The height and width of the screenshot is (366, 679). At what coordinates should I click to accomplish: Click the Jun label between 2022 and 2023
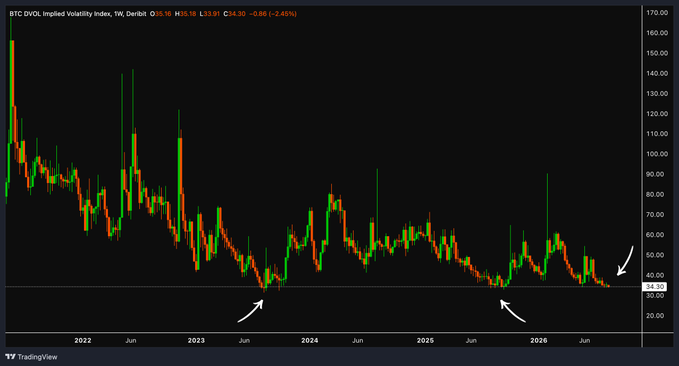(131, 340)
